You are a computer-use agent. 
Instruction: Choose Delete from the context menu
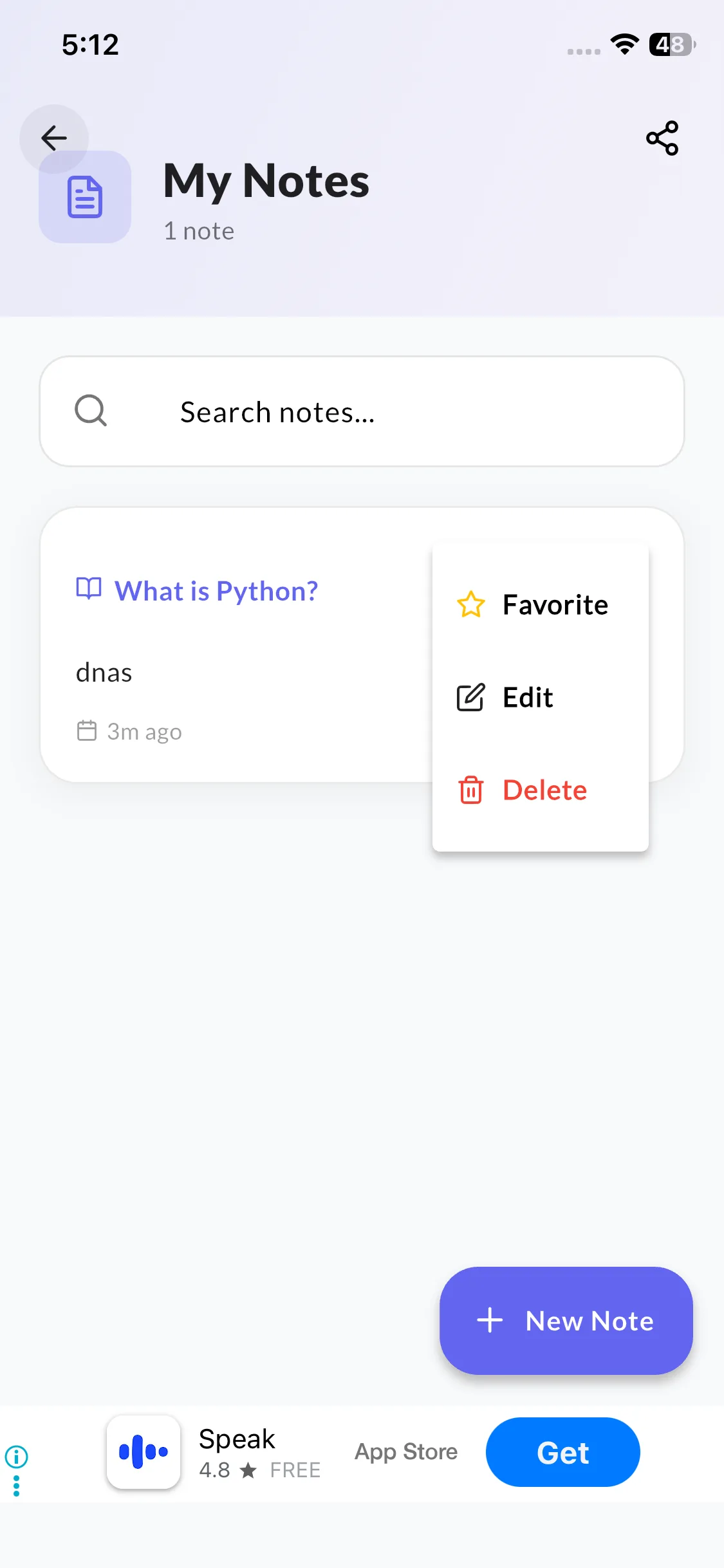point(544,790)
